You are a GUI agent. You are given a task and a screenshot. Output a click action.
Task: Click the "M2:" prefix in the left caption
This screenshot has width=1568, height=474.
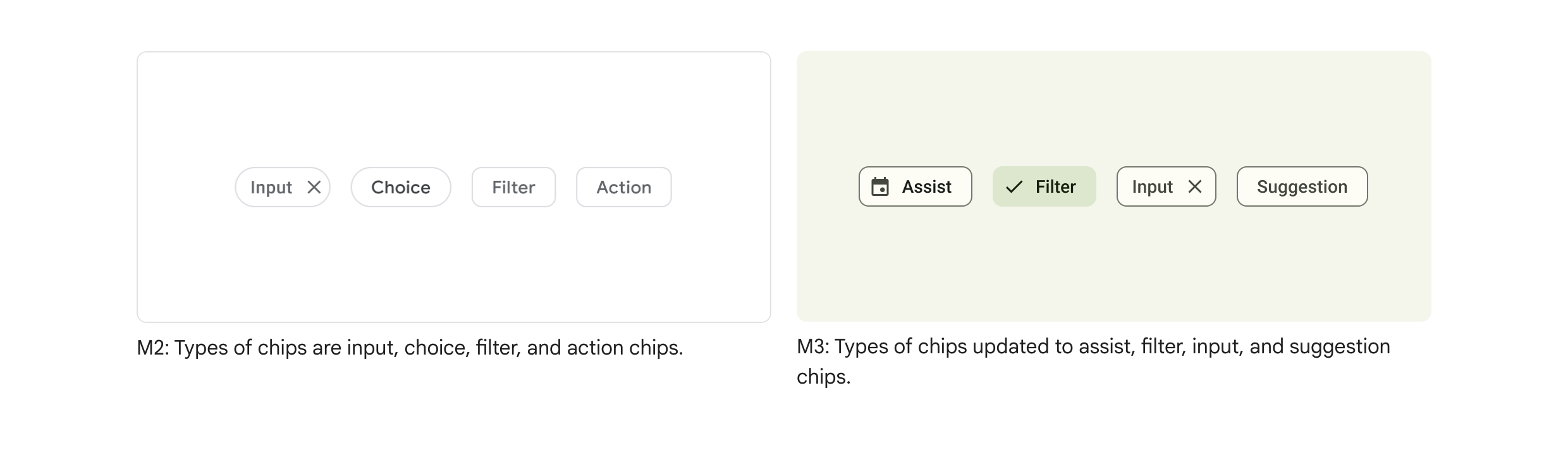pos(152,348)
